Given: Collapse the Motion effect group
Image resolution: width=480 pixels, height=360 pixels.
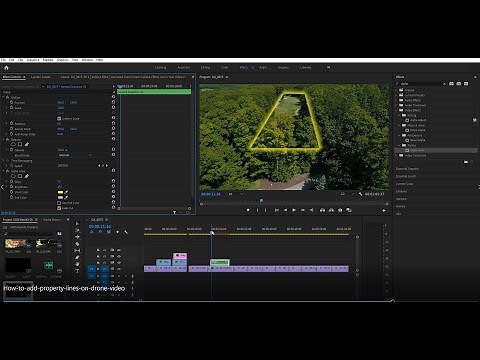Looking at the screenshot, I should (3, 97).
